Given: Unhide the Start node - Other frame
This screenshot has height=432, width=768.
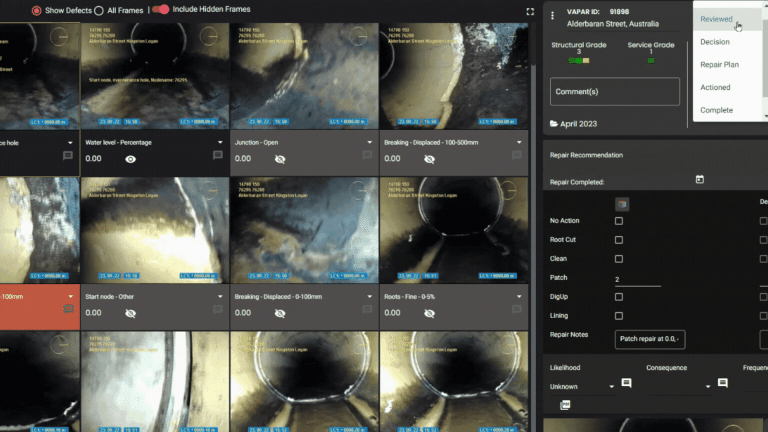Looking at the screenshot, I should click(x=130, y=313).
